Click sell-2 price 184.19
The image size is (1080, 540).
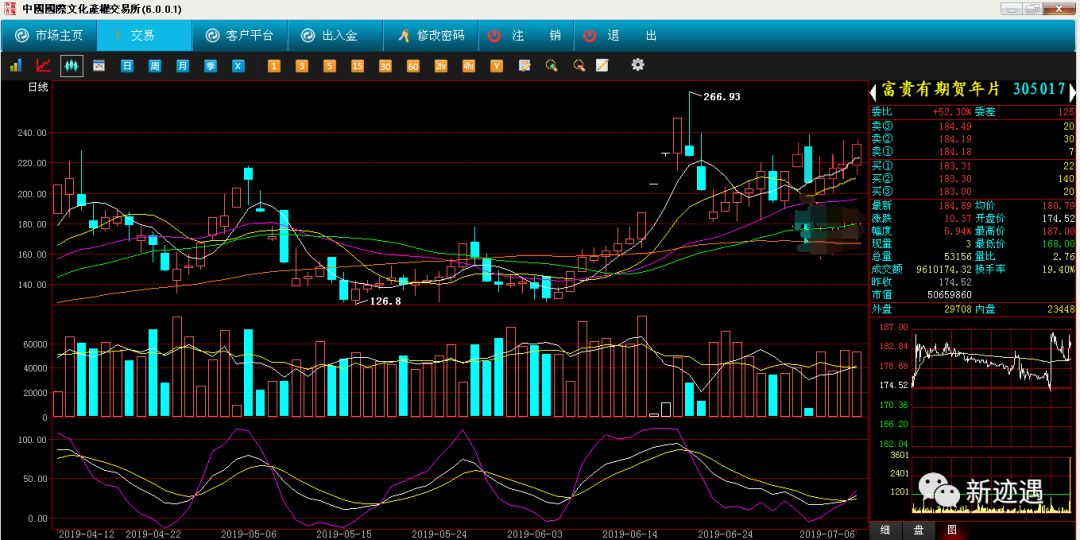pyautogui.click(x=953, y=138)
